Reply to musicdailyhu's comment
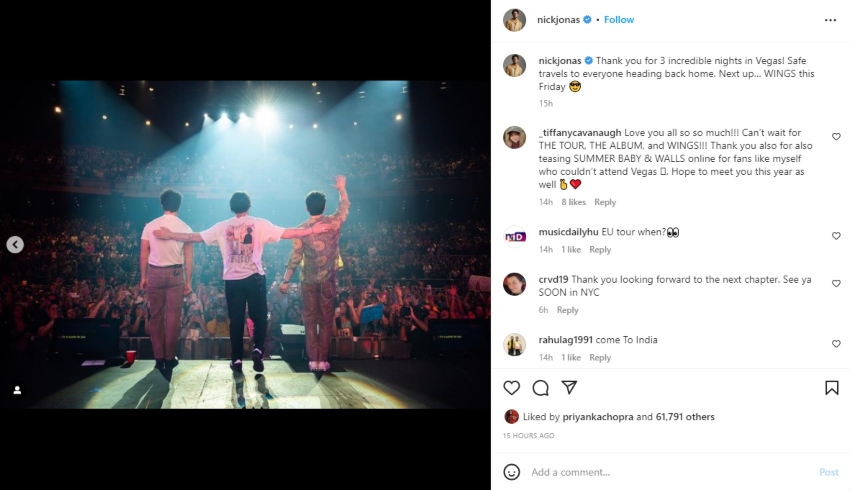Viewport: 850px width, 490px height. [x=600, y=250]
